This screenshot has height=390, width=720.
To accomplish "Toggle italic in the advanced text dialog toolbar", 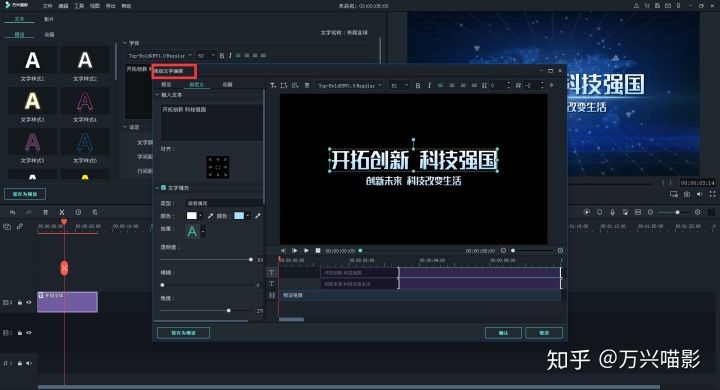I will pos(429,85).
